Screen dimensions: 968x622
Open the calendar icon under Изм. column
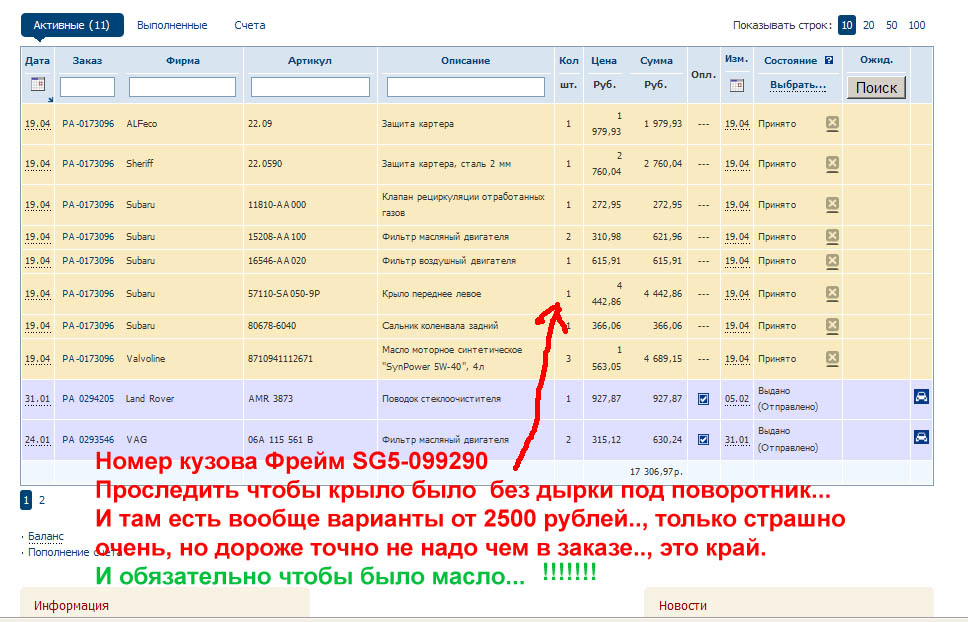pos(737,86)
